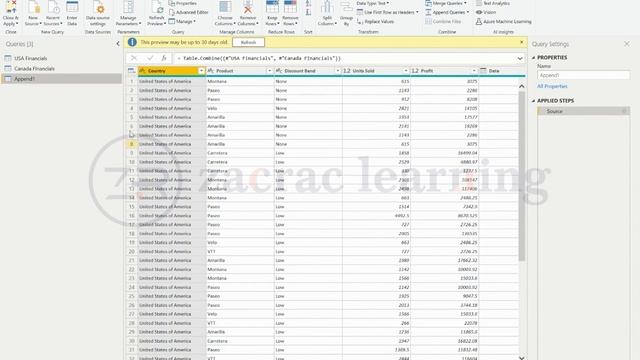Close the Query Settings pane
640x360 pixels.
coord(627,44)
